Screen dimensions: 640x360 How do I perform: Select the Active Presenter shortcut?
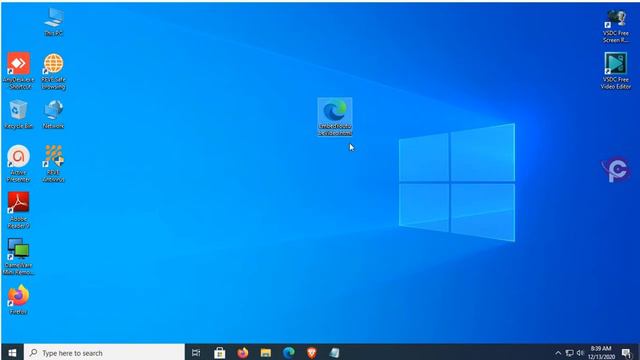coord(18,163)
